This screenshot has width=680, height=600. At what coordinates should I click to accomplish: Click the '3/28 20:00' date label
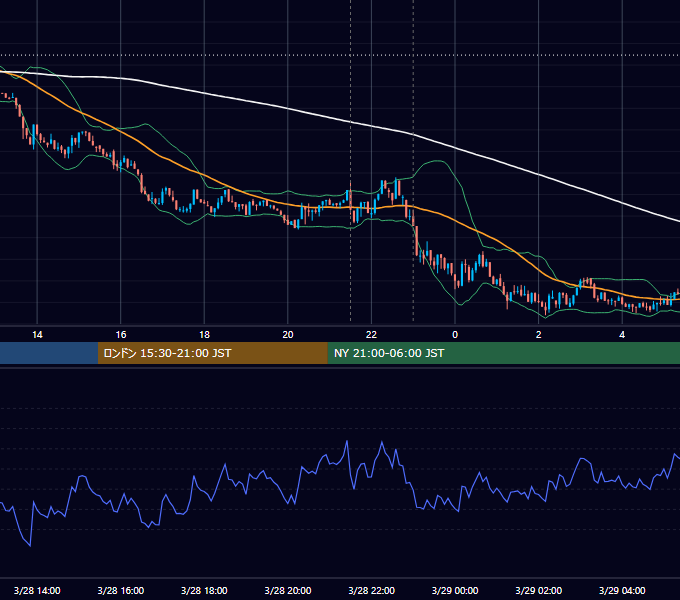point(288,590)
